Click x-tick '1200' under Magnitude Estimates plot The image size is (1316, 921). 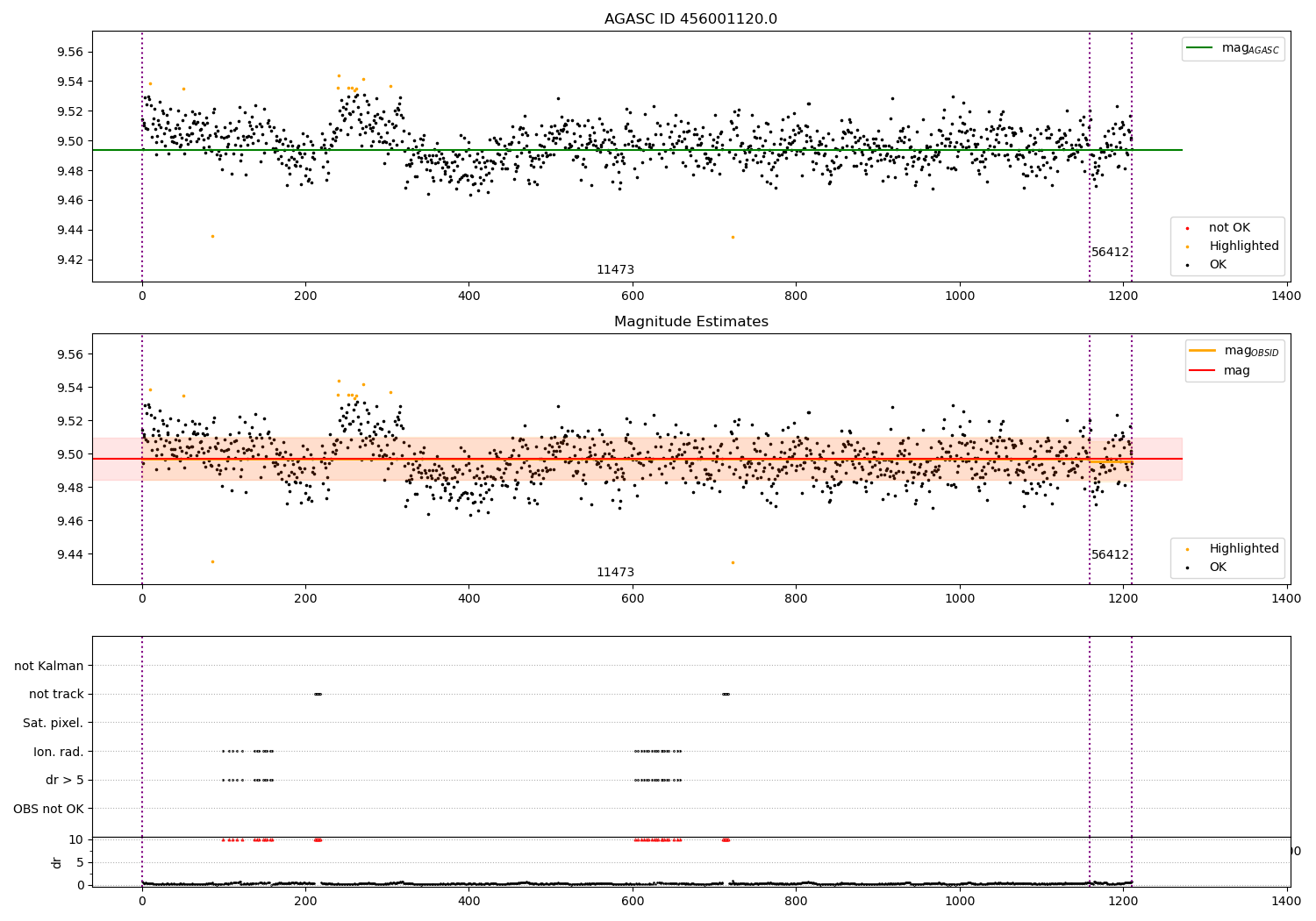[1123, 599]
